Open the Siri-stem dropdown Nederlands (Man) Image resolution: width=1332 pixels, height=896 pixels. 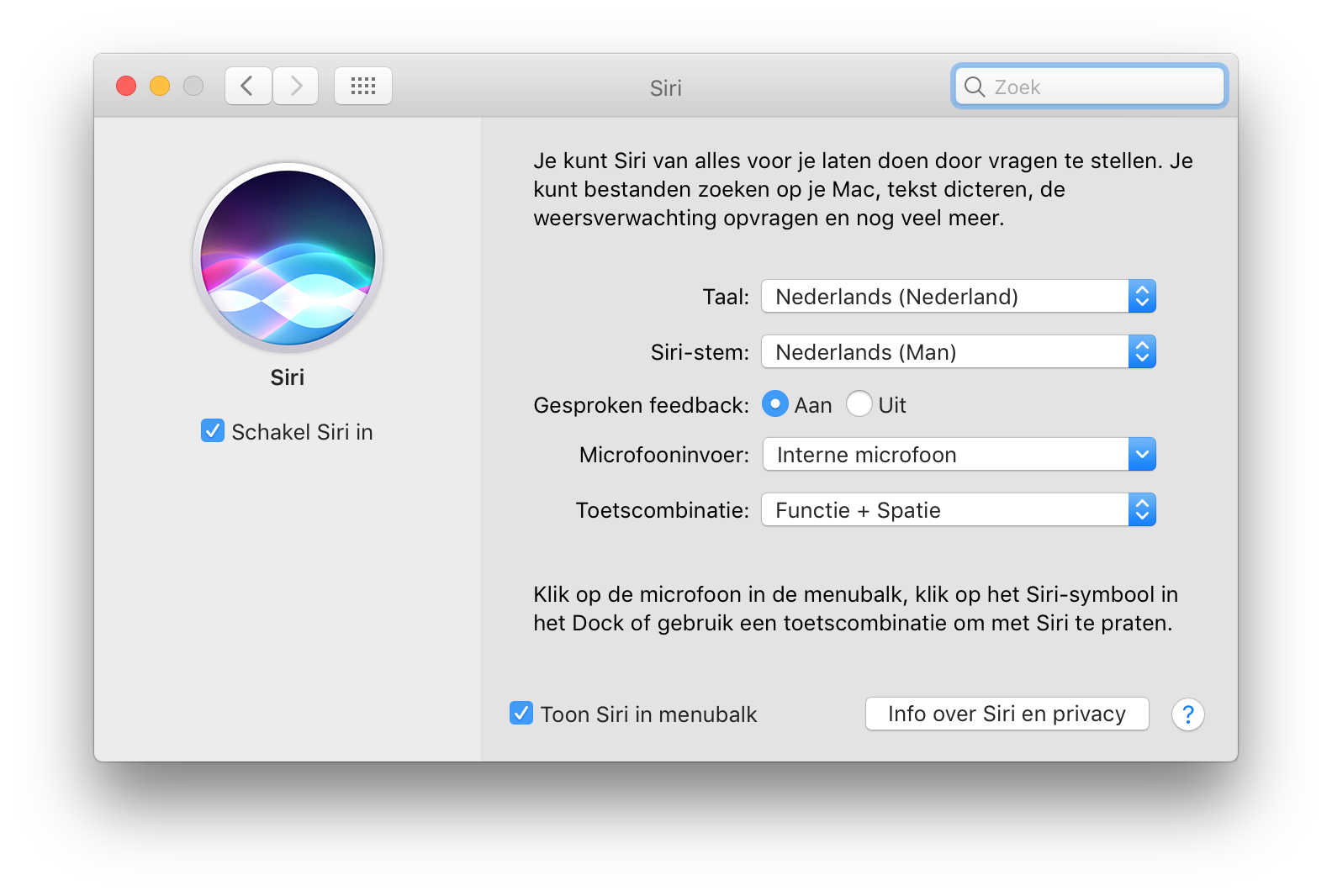click(959, 352)
